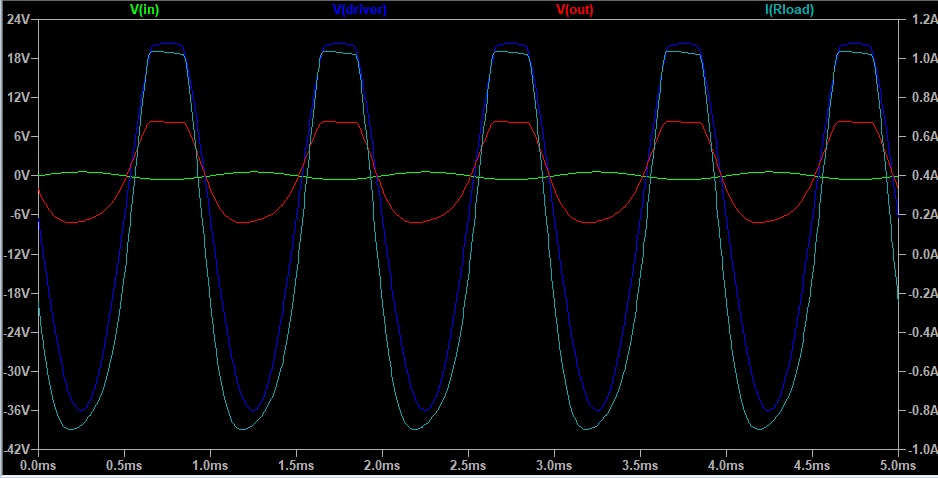This screenshot has width=938, height=478.
Task: Click the -30V left axis label
Action: click(x=16, y=372)
